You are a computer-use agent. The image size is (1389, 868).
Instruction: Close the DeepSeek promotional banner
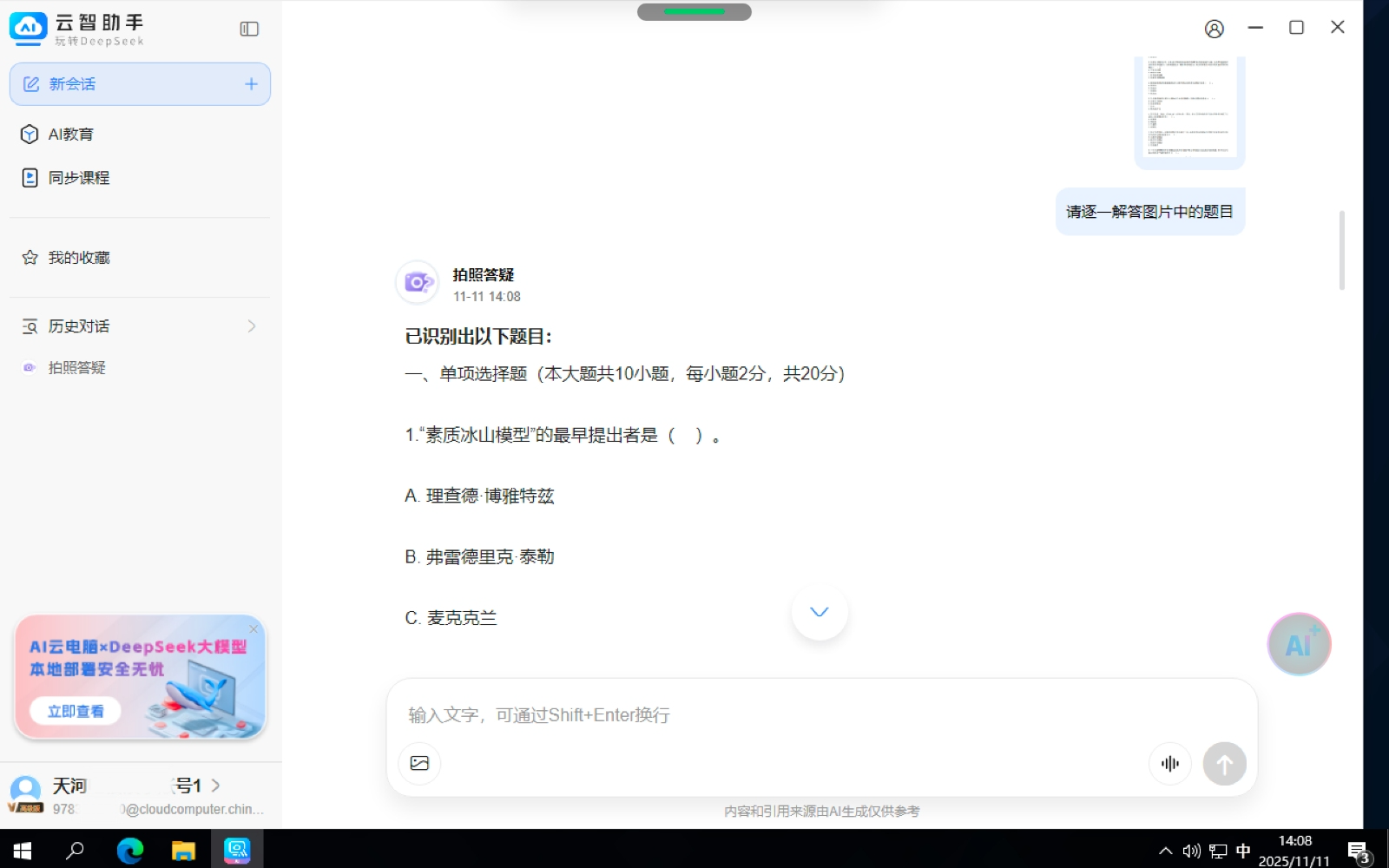coord(253,628)
